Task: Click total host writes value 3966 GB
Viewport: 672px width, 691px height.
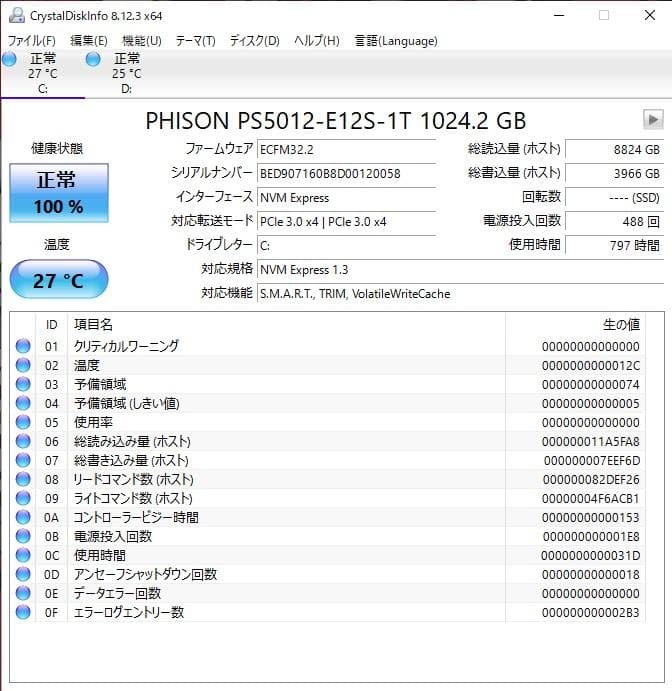Action: pyautogui.click(x=614, y=173)
